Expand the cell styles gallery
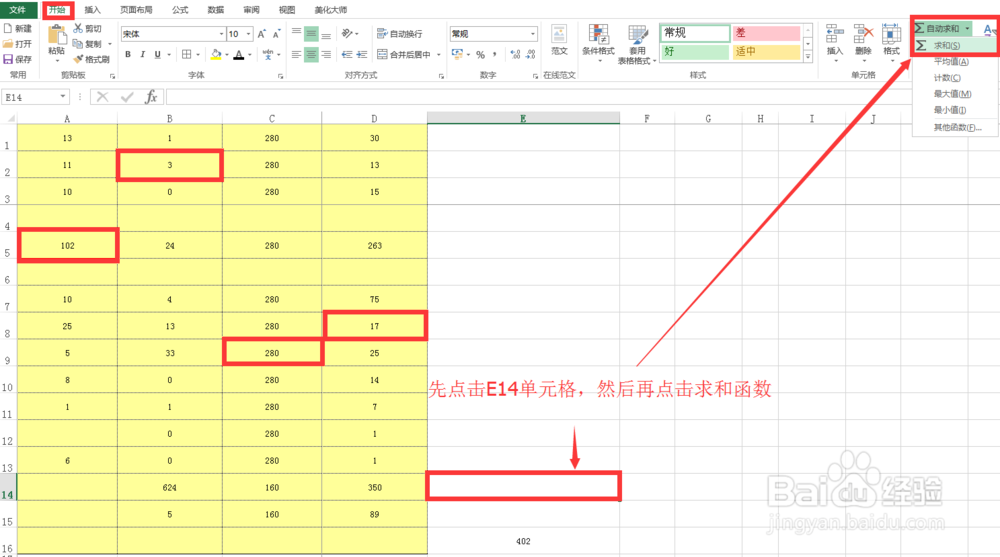Screen dimensions: 1000x557 [x=808, y=57]
